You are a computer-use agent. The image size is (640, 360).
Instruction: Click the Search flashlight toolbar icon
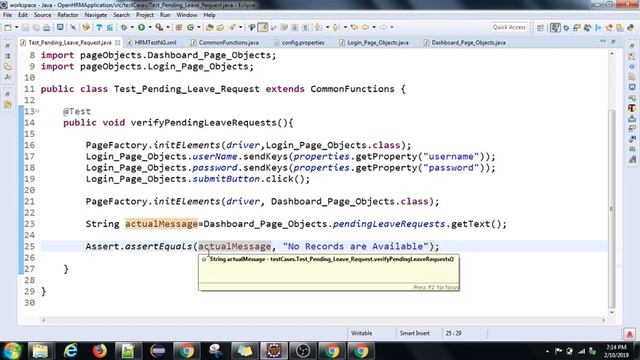pos(232,27)
